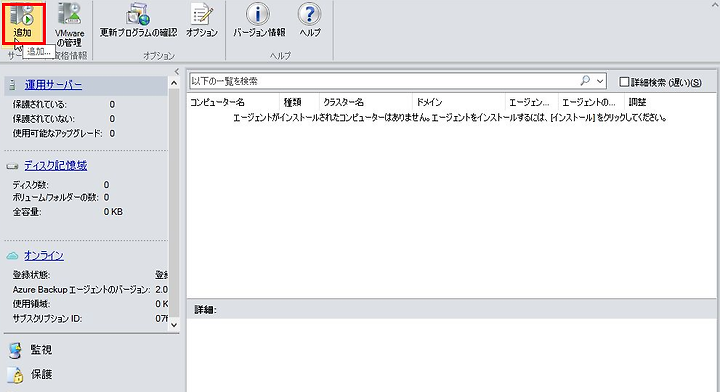Enable 詳細検索 (遅い) checkbox

click(624, 82)
